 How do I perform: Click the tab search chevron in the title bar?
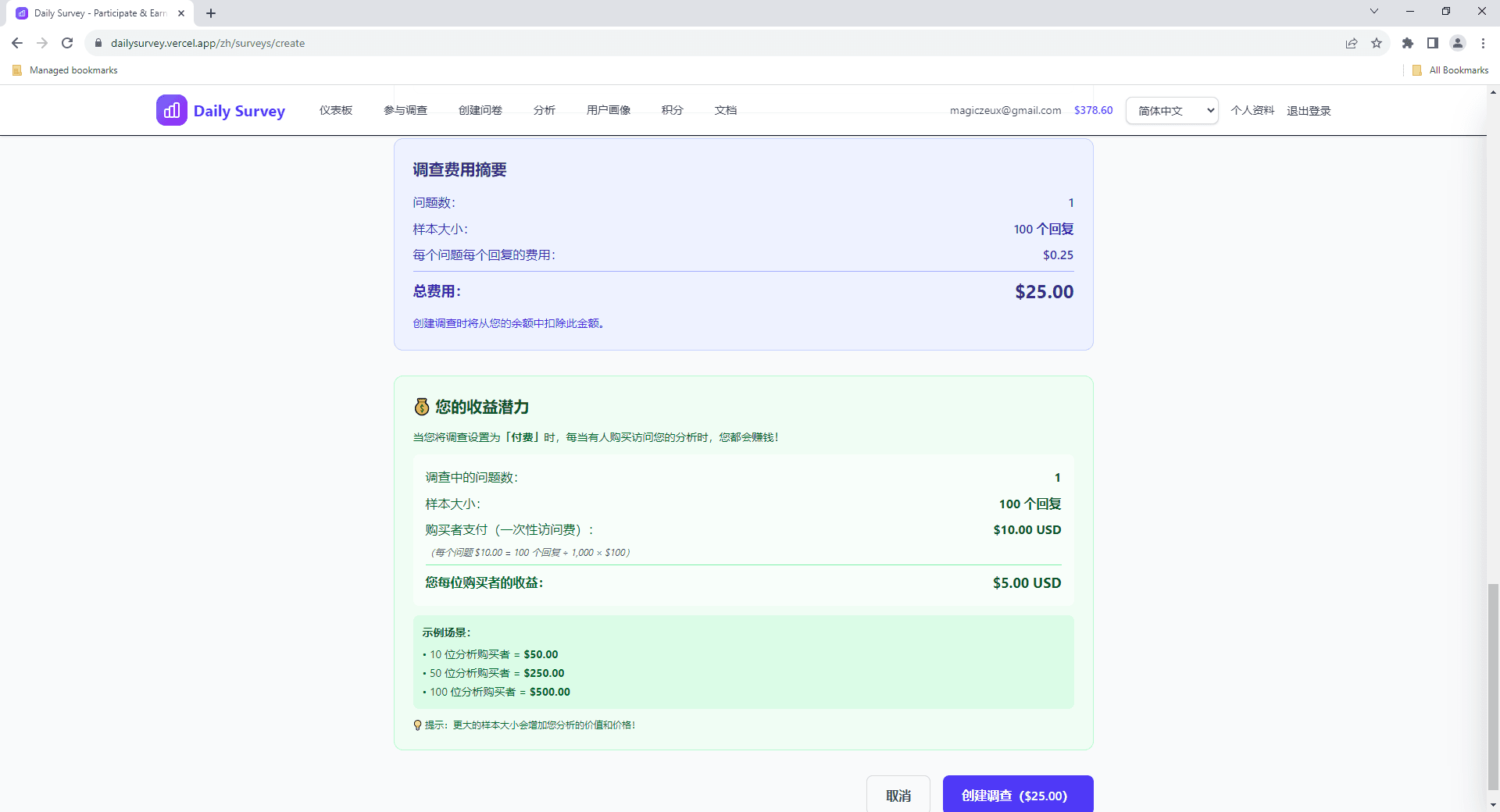[x=1373, y=12]
